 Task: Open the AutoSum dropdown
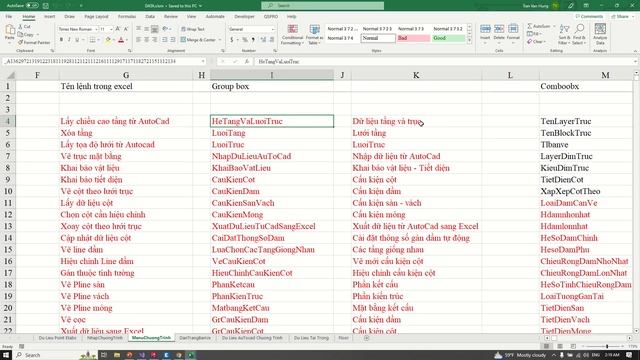(554, 27)
